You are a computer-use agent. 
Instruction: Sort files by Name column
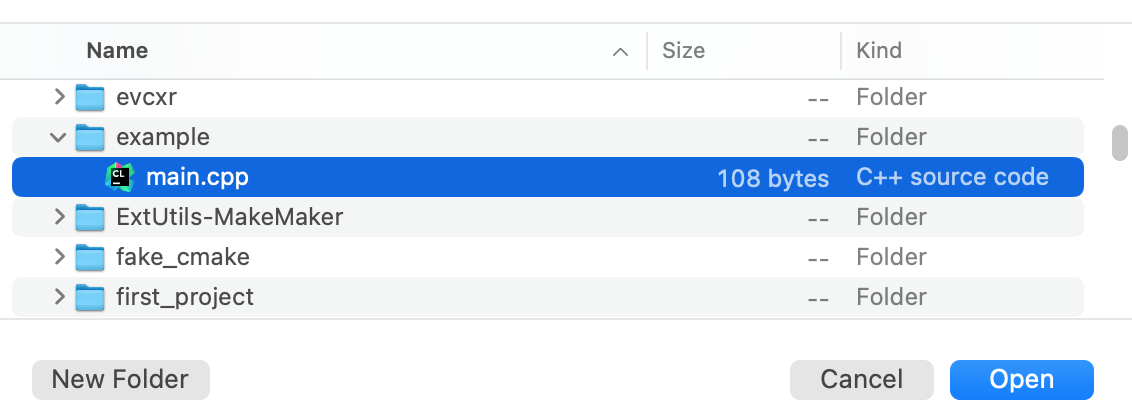[x=118, y=50]
